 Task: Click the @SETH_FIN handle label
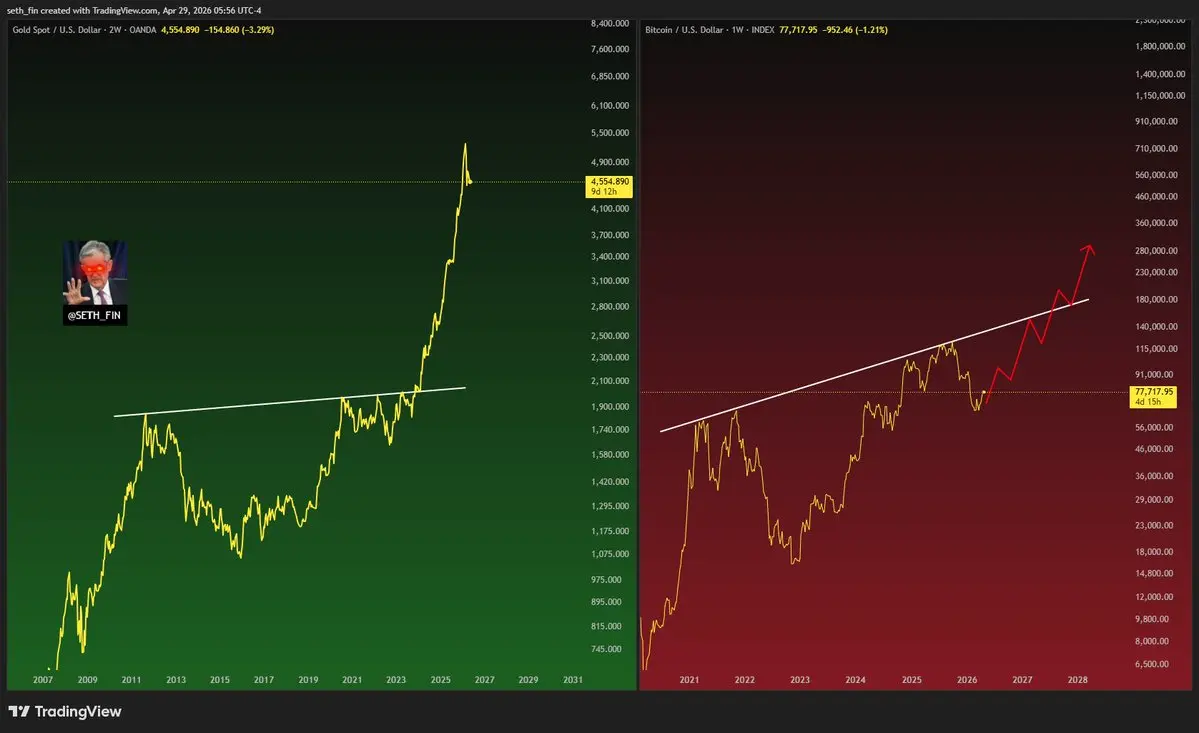tap(94, 316)
